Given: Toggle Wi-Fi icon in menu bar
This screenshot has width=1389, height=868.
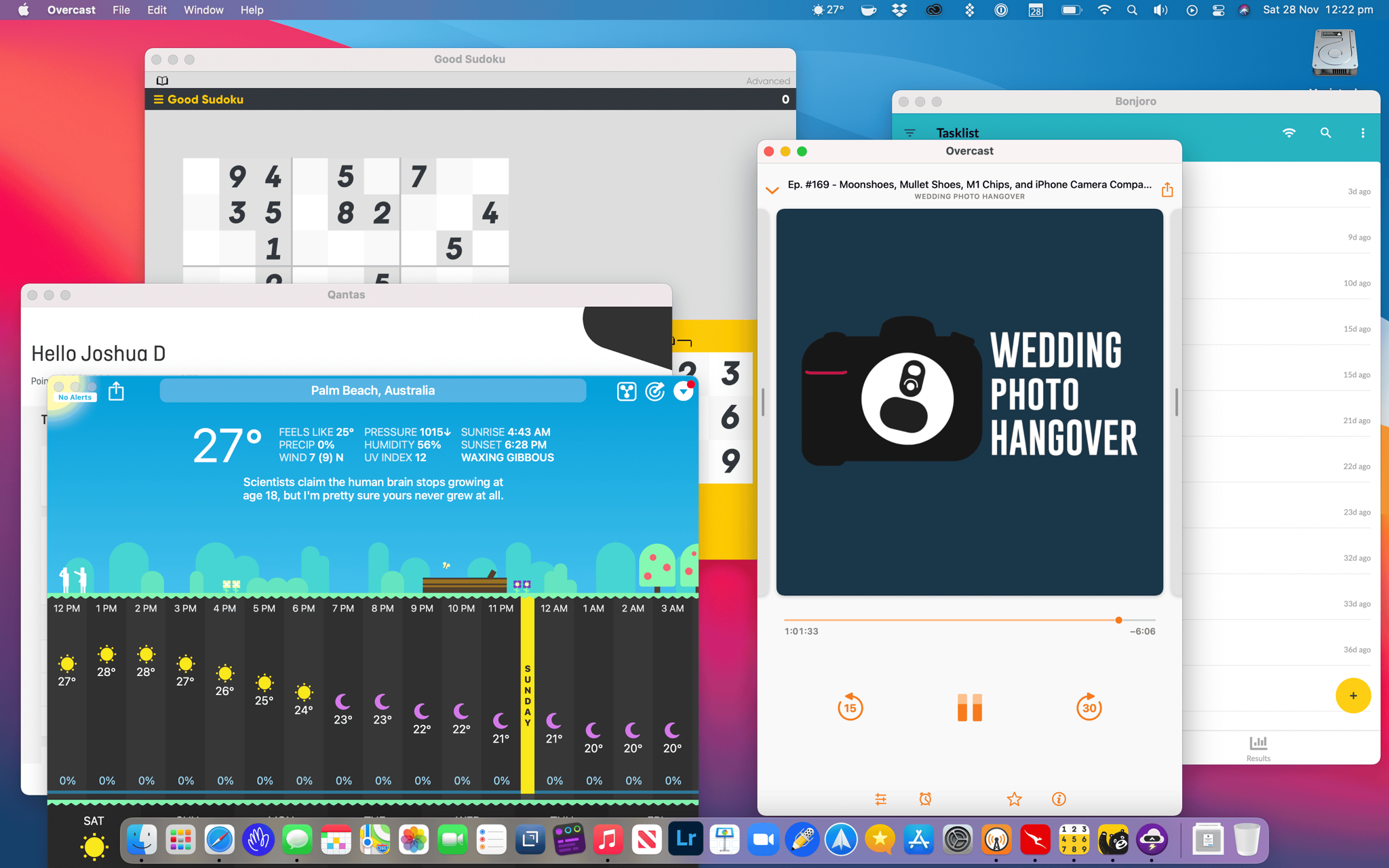Looking at the screenshot, I should click(x=1104, y=10).
